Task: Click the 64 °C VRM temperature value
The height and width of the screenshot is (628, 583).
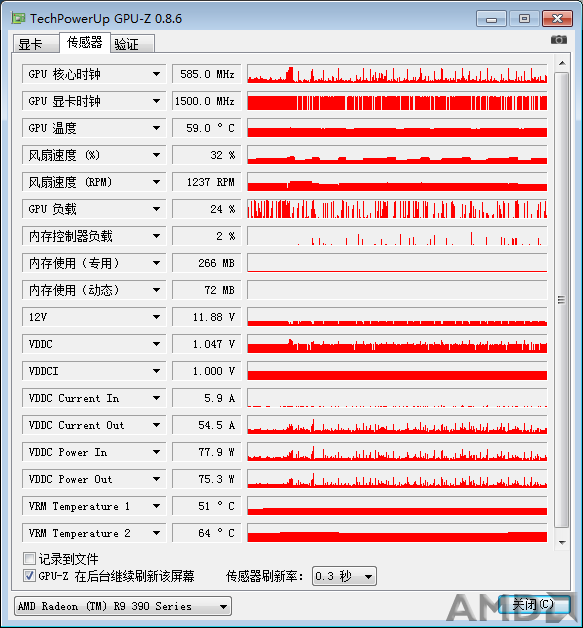Action: (x=207, y=533)
